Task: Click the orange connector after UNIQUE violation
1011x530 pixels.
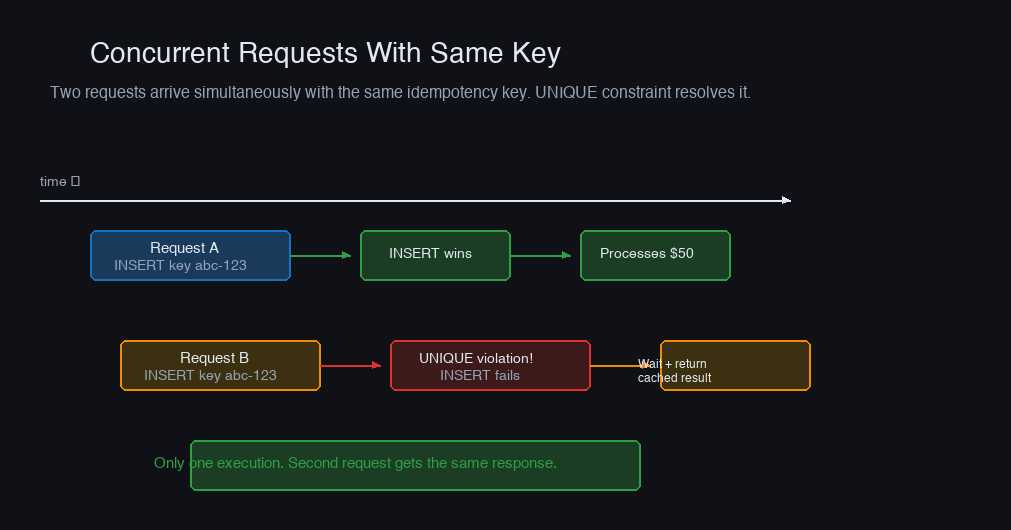Action: pos(619,366)
